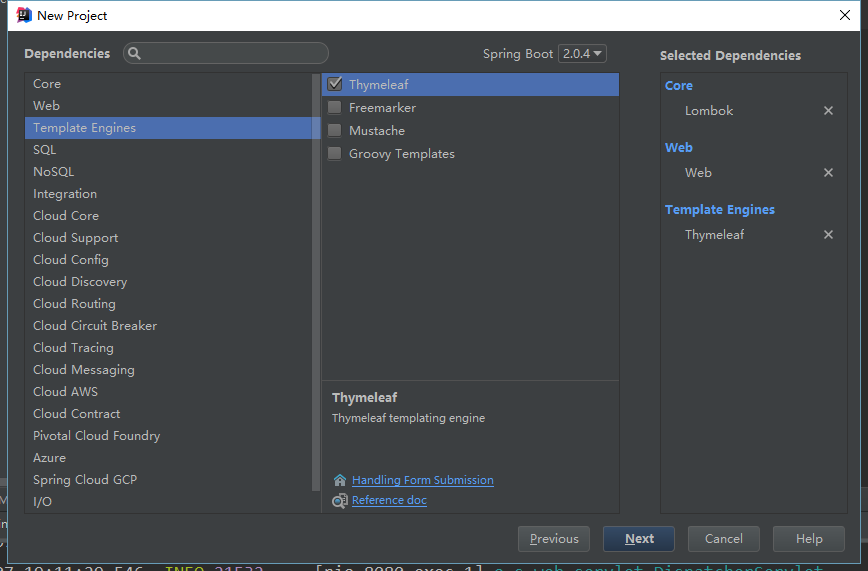Viewport: 868px width, 571px height.
Task: Click the Previous button
Action: 554,539
